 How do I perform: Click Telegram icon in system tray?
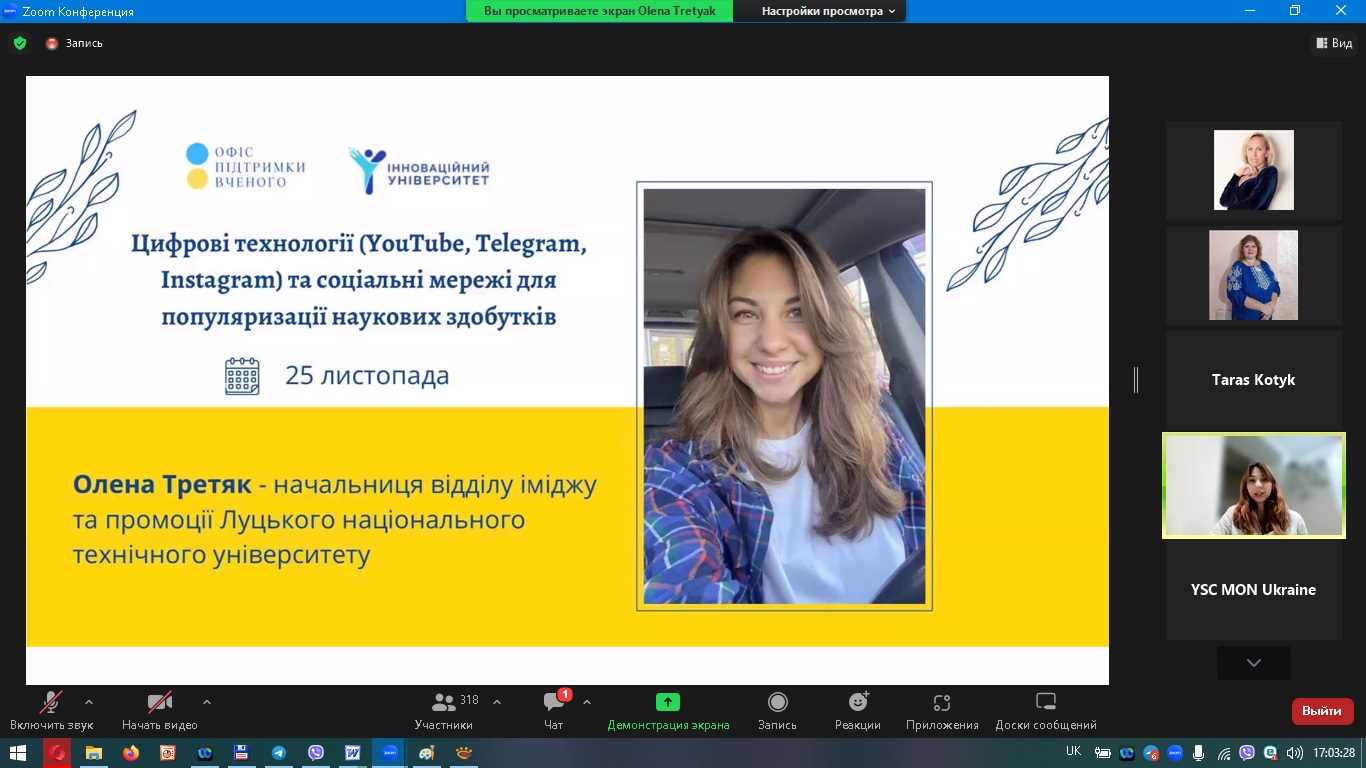point(1151,753)
